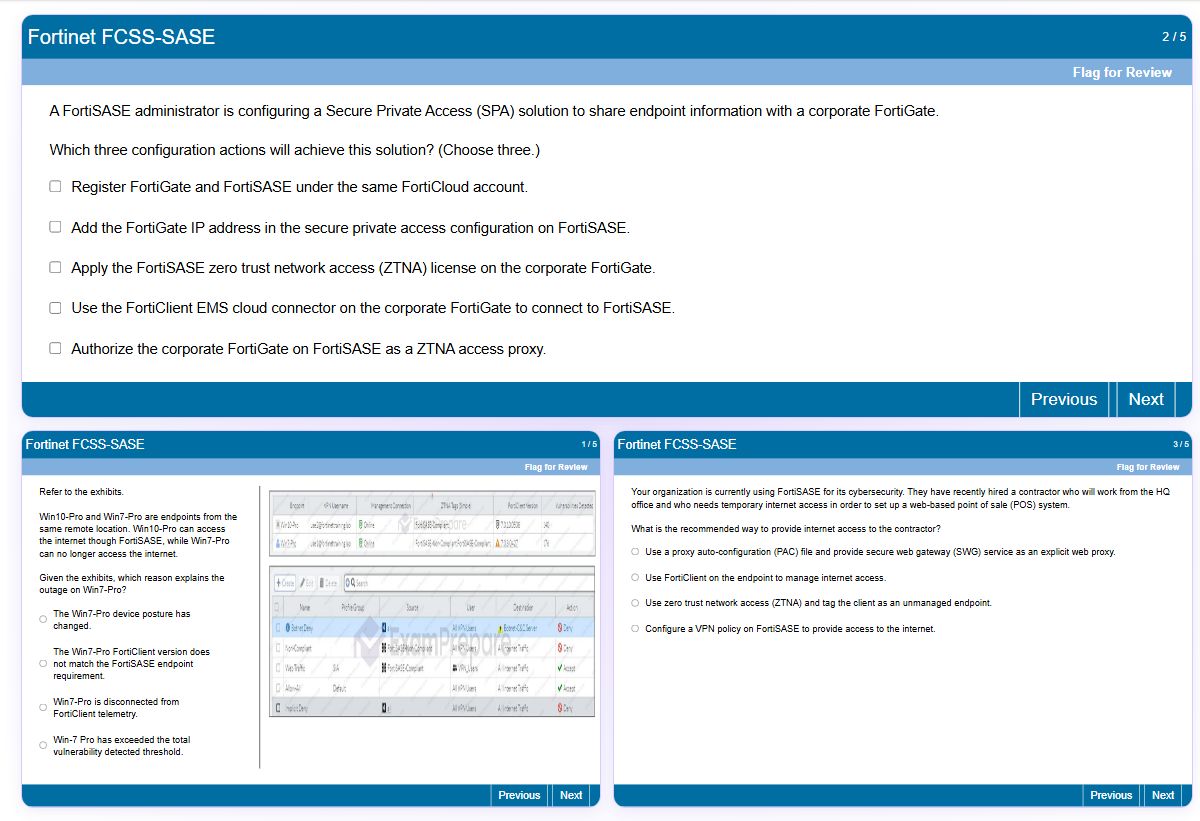Select 'Use a proxy auto-configuration (PAC) file' answer
The width and height of the screenshot is (1200, 821).
click(x=635, y=552)
